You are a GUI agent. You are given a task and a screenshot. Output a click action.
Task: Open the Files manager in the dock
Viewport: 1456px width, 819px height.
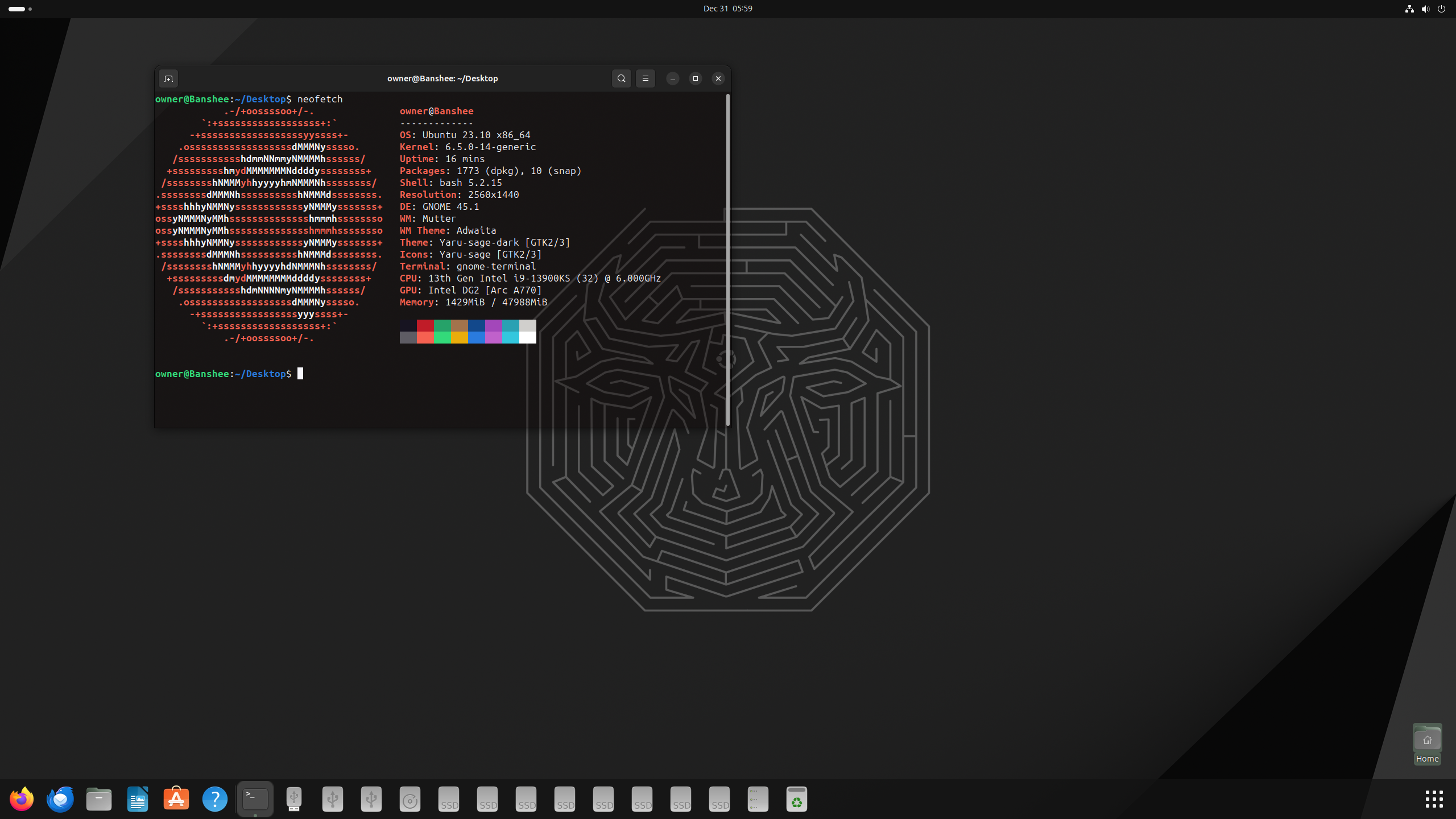coord(99,799)
